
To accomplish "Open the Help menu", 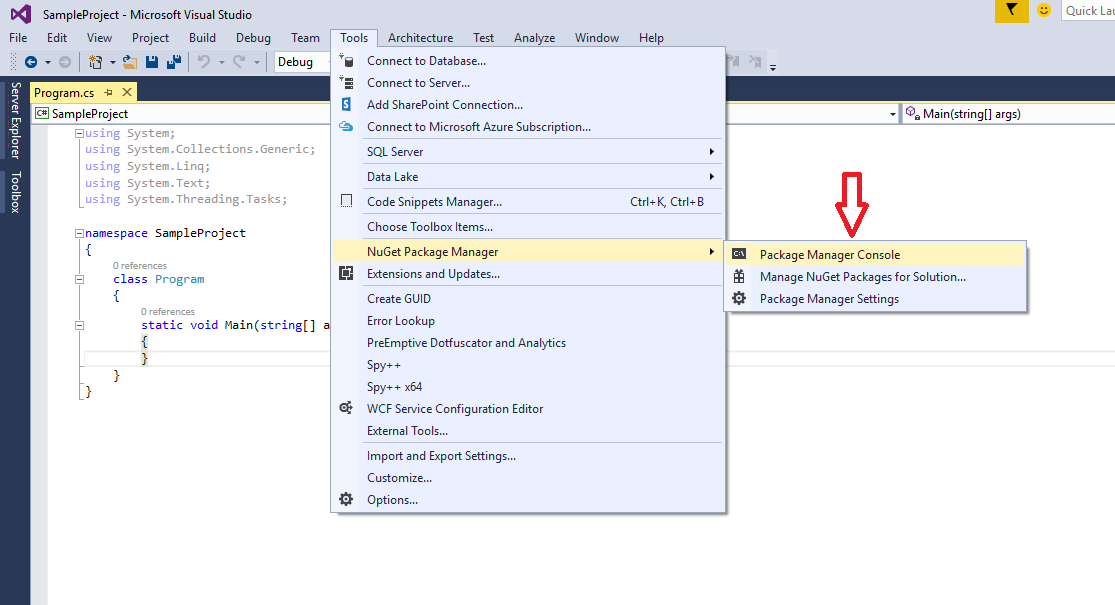I will coord(651,38).
